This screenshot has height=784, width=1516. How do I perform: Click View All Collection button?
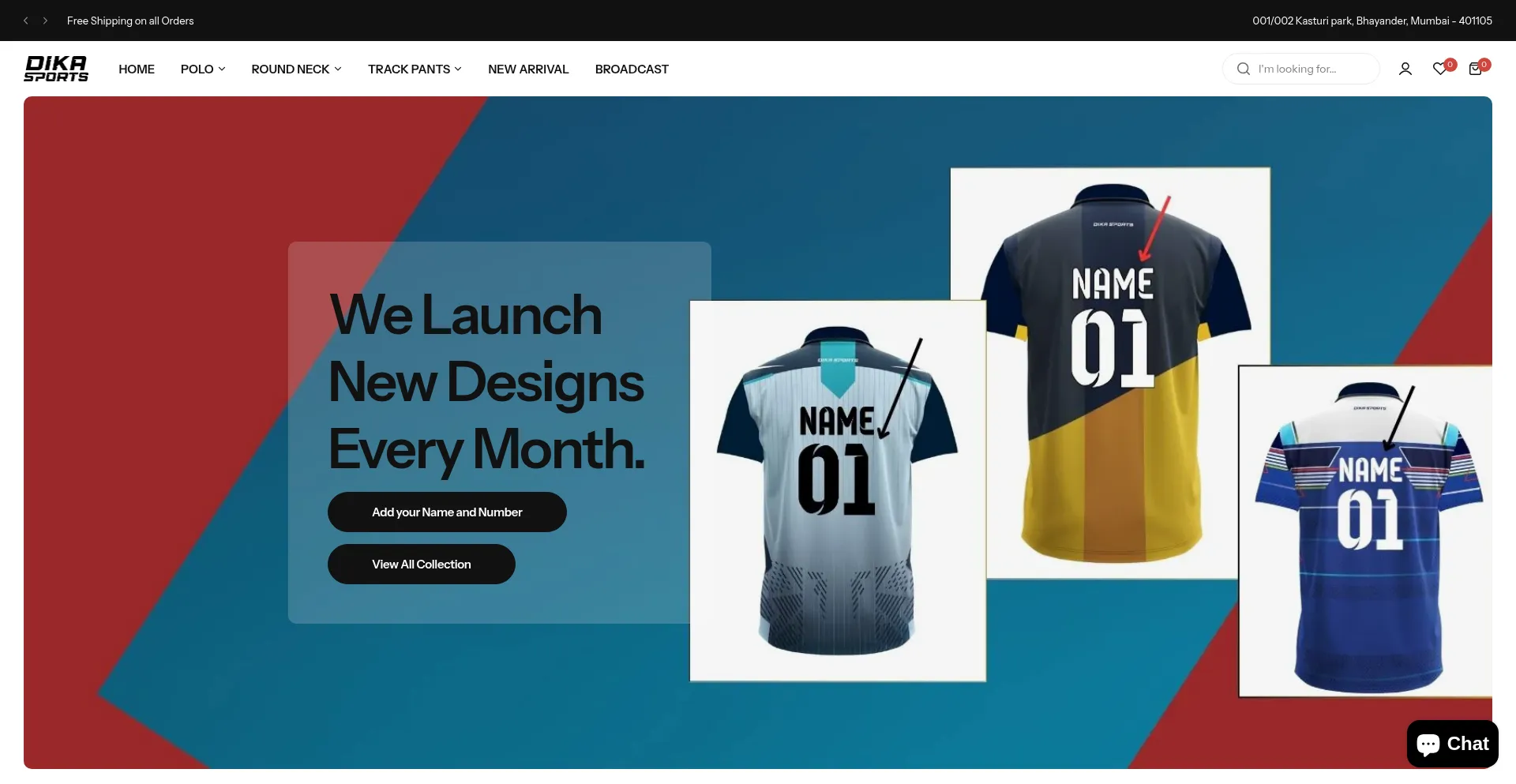(422, 564)
